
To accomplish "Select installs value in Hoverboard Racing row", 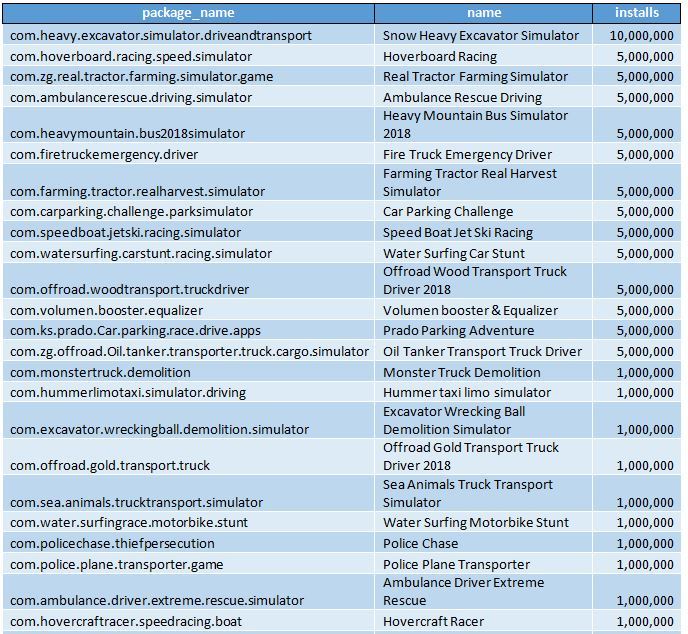I will (x=637, y=56).
